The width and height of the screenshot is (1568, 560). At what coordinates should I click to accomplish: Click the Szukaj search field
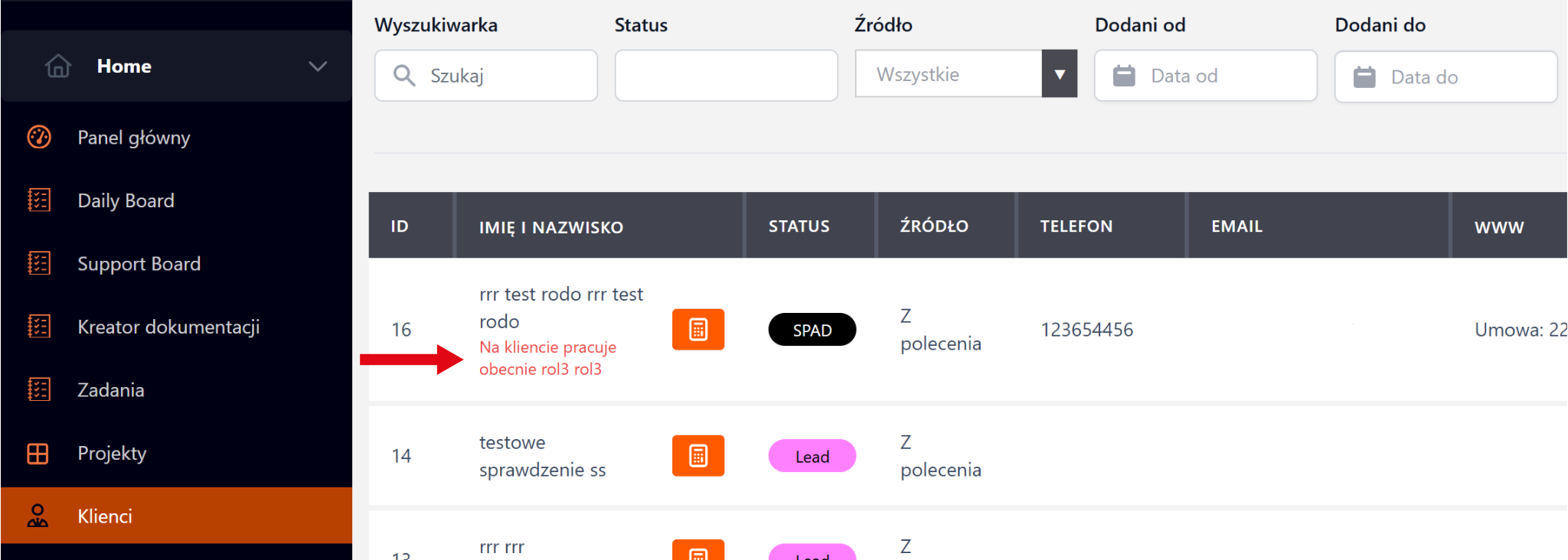tap(505, 76)
